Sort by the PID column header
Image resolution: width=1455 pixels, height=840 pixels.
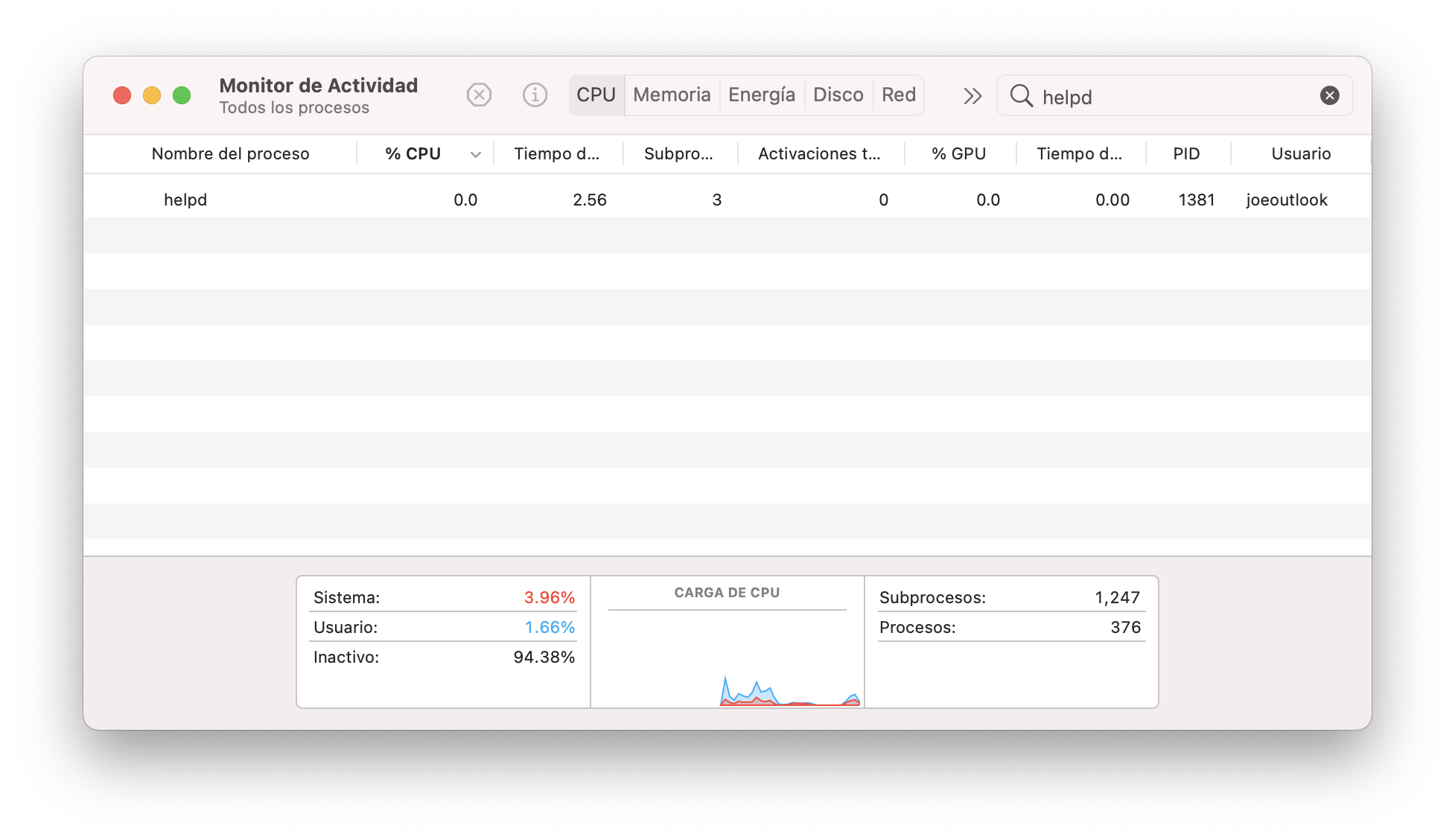[1185, 154]
